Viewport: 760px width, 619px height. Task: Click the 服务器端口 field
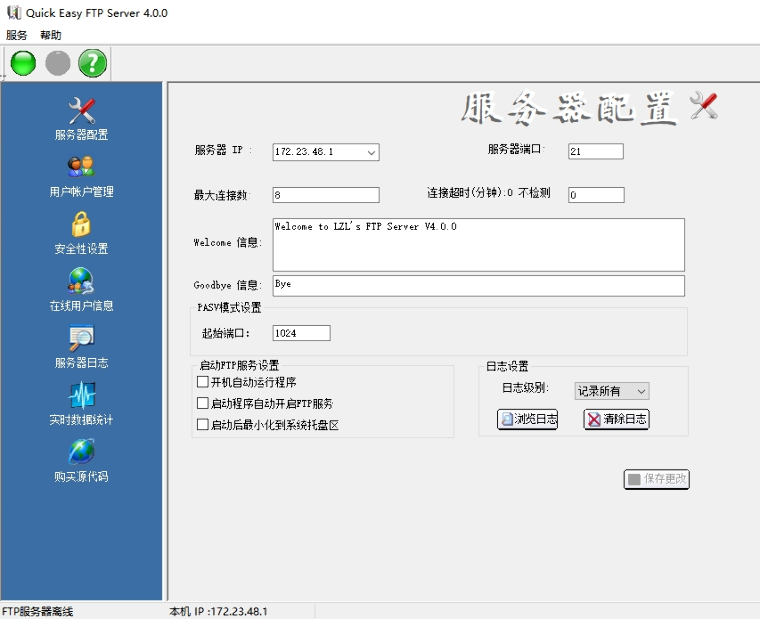pos(596,151)
